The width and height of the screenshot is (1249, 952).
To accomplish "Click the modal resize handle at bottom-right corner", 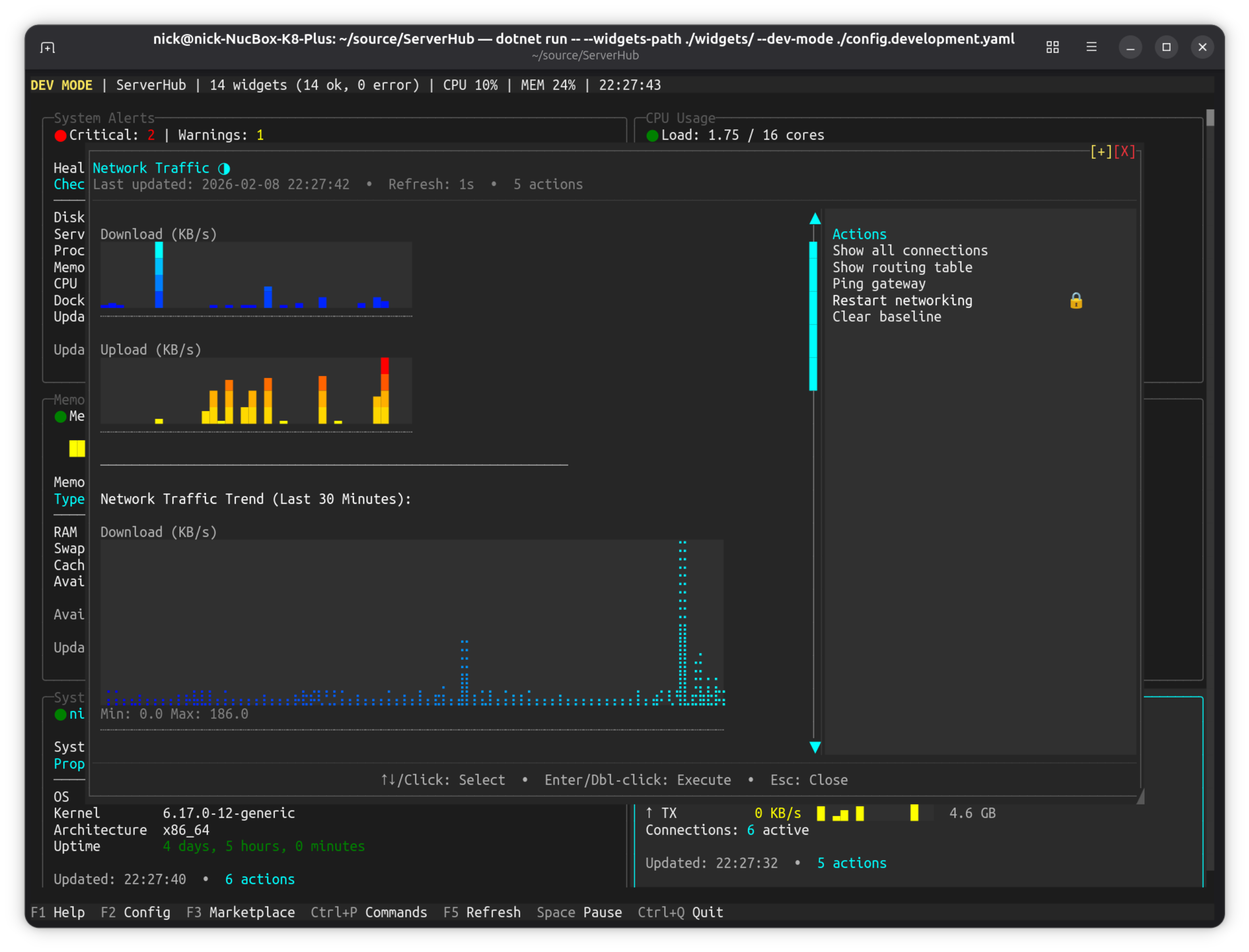I will (x=1140, y=797).
